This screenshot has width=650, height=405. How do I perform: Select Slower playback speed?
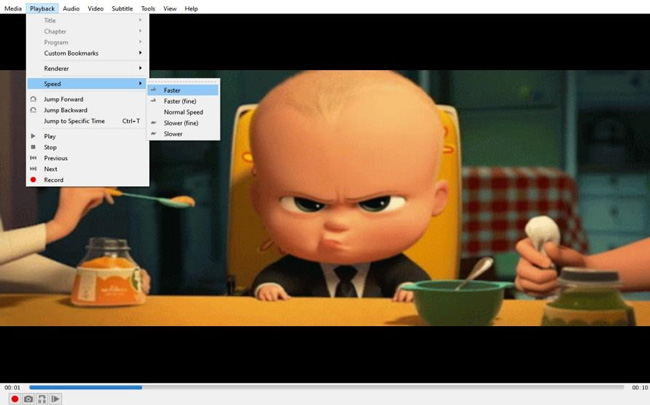[x=183, y=133]
